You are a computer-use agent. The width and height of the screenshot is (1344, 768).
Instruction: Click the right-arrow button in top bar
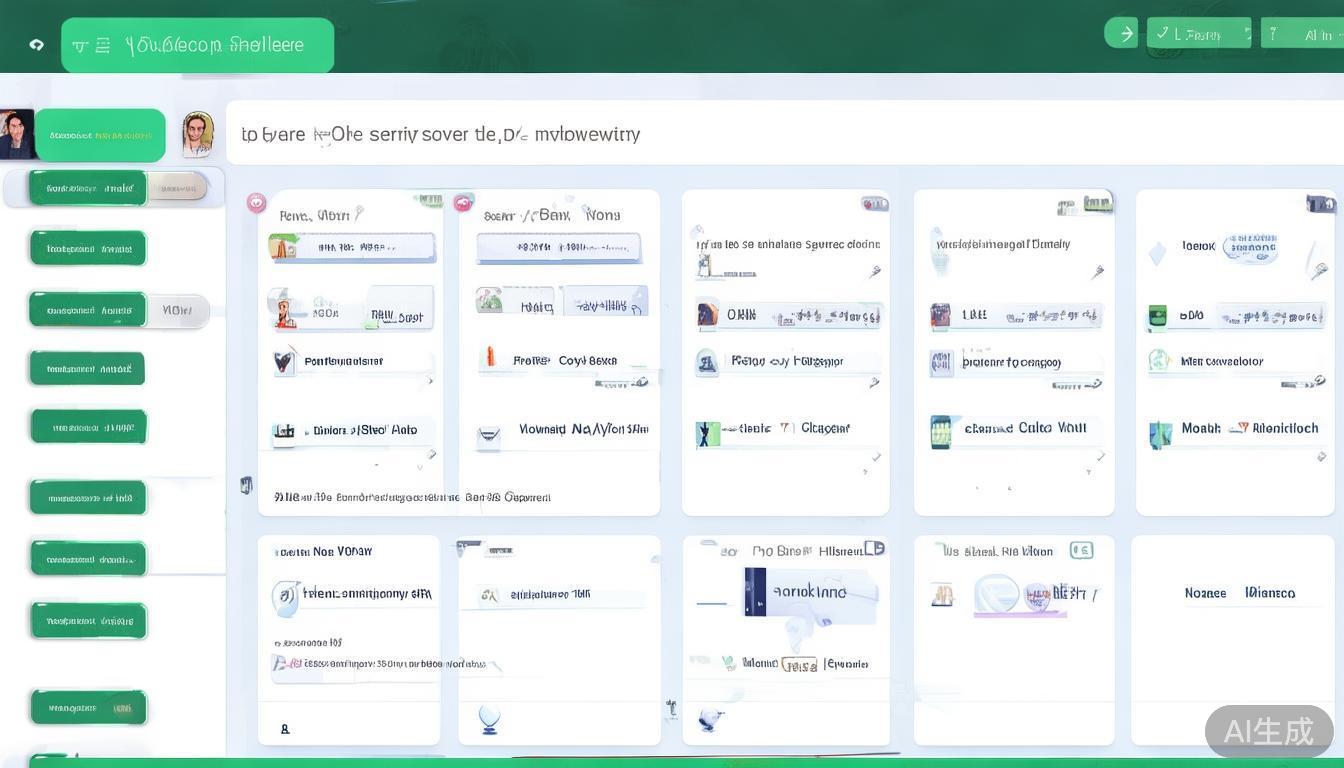coord(1124,34)
